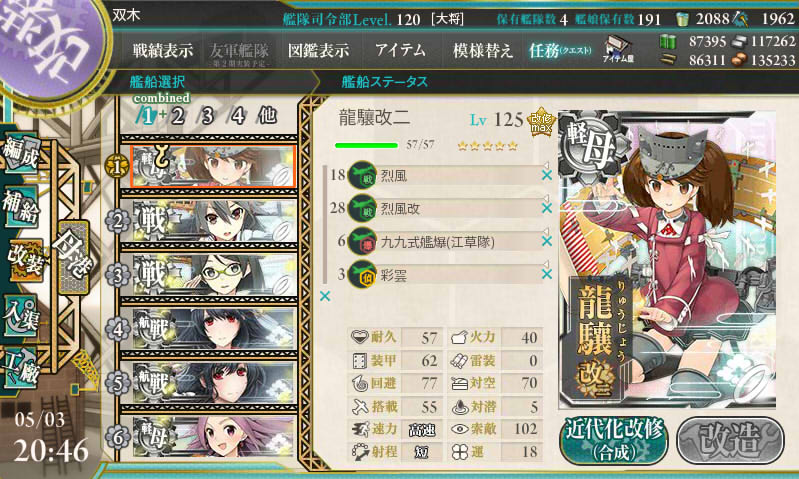Click the 近代化改修(合成) modernization button
The height and width of the screenshot is (479, 799).
tap(615, 440)
